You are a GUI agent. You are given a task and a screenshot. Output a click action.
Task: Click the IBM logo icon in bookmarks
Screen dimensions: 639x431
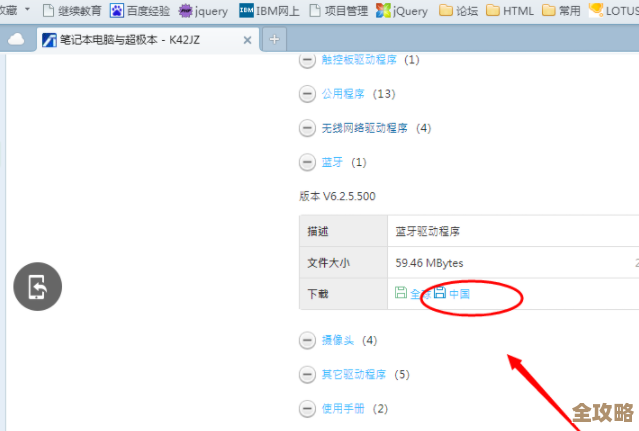pyautogui.click(x=246, y=10)
